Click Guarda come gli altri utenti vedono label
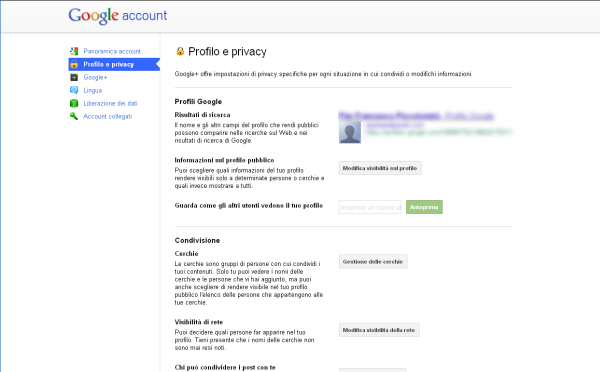This screenshot has width=600, height=372. pyautogui.click(x=249, y=206)
